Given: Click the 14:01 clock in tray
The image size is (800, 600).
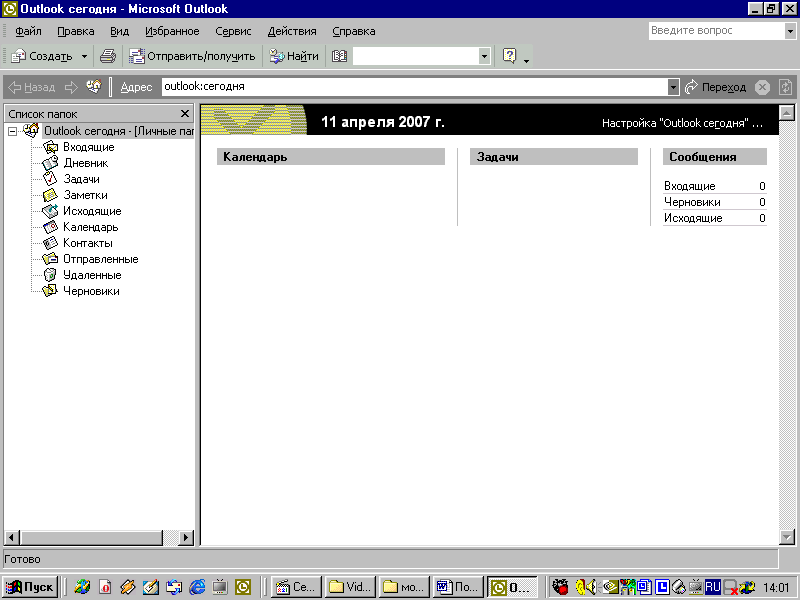Looking at the screenshot, I should point(776,588).
